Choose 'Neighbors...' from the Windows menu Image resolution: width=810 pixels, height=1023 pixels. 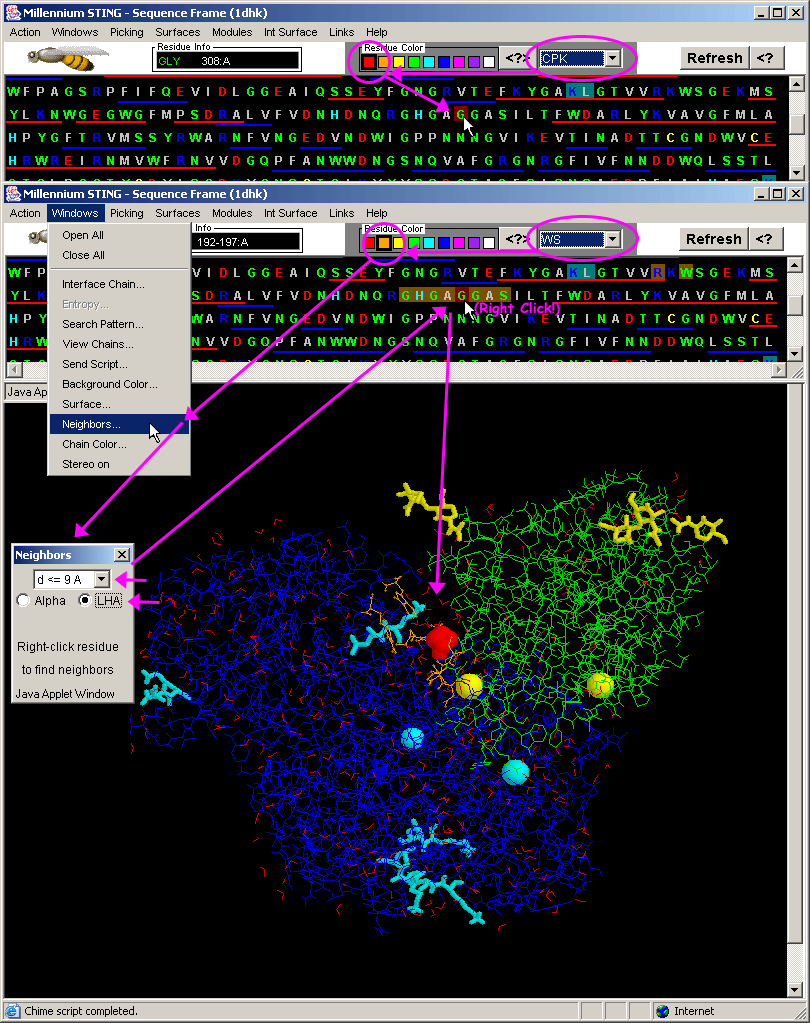coord(119,424)
